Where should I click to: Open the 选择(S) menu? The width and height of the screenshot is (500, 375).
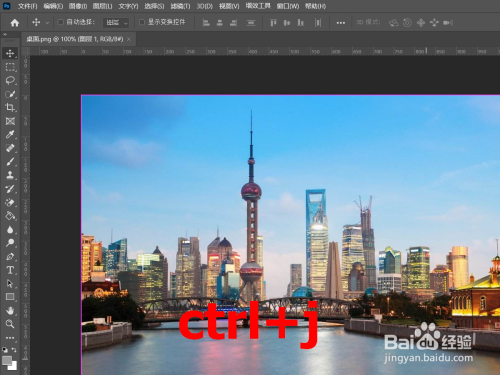coord(154,6)
